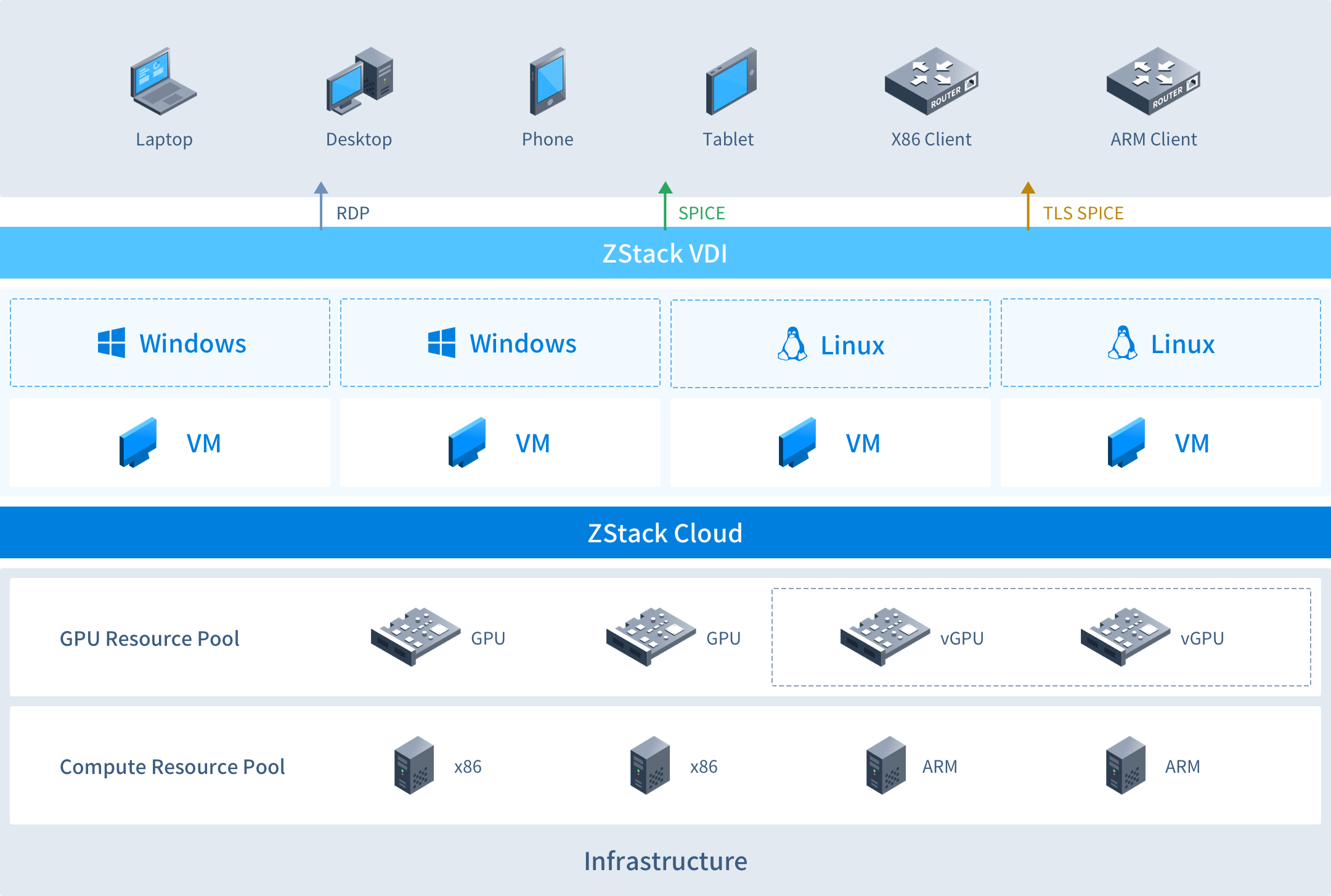This screenshot has width=1331, height=896.
Task: Select the Tablet device icon
Action: point(730,83)
